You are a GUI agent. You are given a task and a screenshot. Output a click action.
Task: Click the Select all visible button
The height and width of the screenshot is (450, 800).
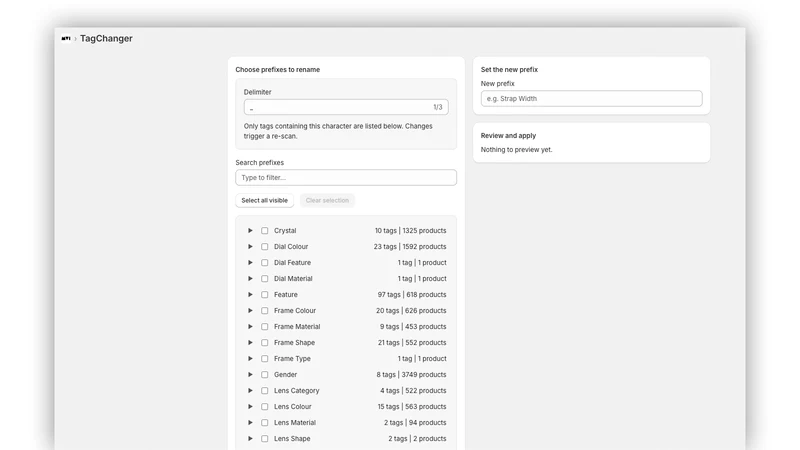point(264,201)
